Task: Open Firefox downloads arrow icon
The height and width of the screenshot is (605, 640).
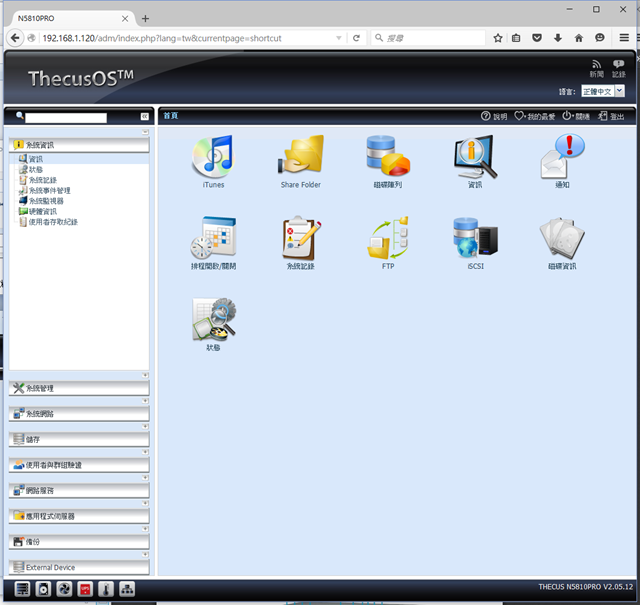Action: pyautogui.click(x=558, y=38)
